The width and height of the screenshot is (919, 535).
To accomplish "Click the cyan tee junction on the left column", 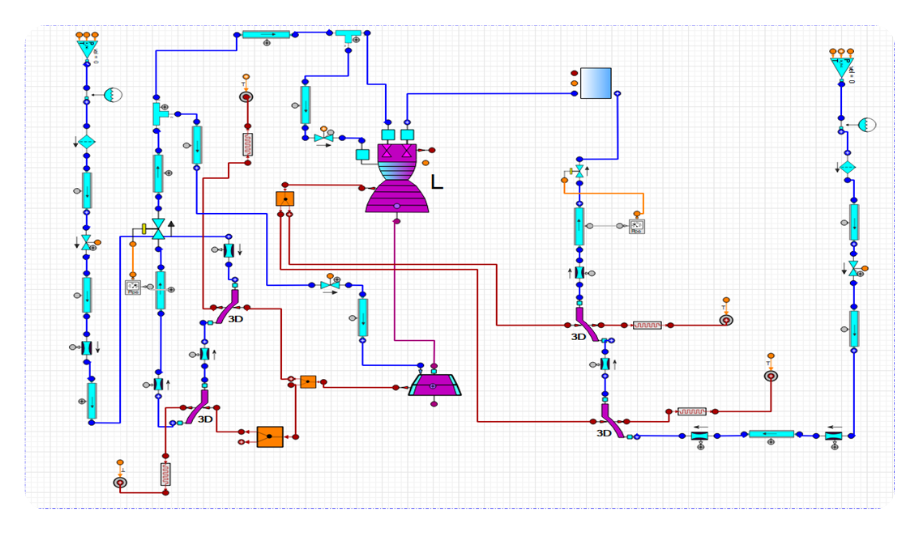I will pyautogui.click(x=159, y=114).
